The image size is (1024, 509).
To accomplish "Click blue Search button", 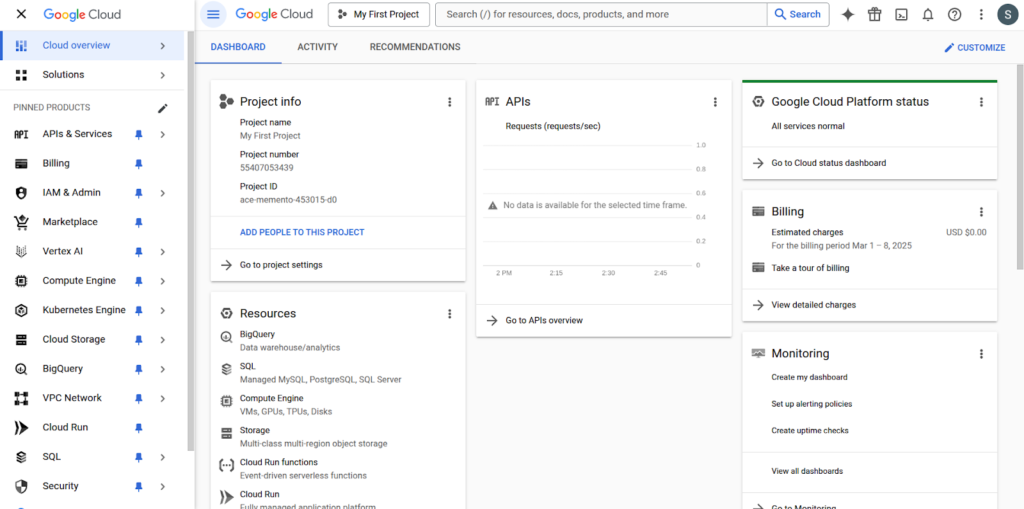I will click(x=798, y=14).
